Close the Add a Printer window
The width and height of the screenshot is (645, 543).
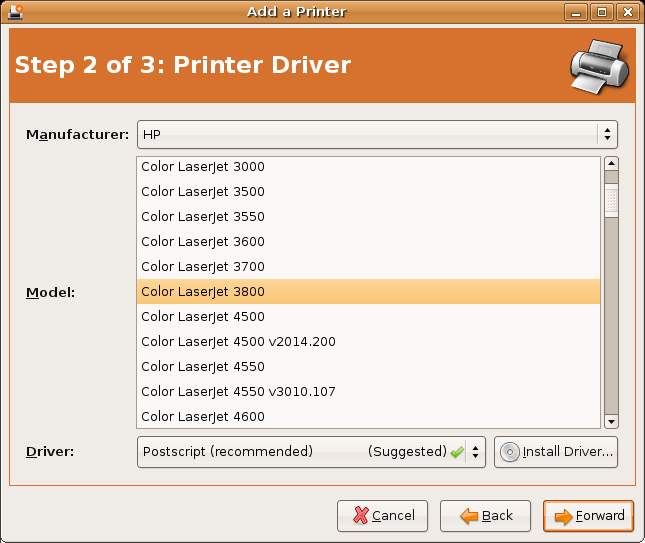tap(628, 12)
